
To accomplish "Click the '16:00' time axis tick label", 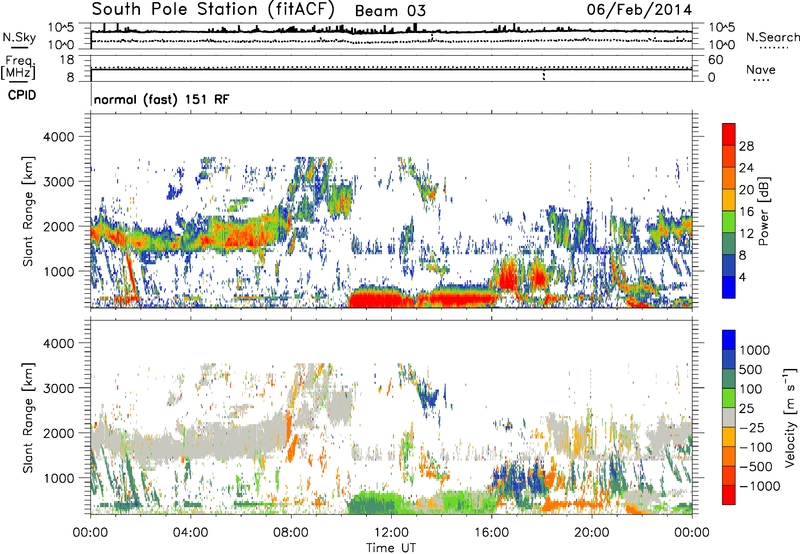I will pyautogui.click(x=491, y=533).
